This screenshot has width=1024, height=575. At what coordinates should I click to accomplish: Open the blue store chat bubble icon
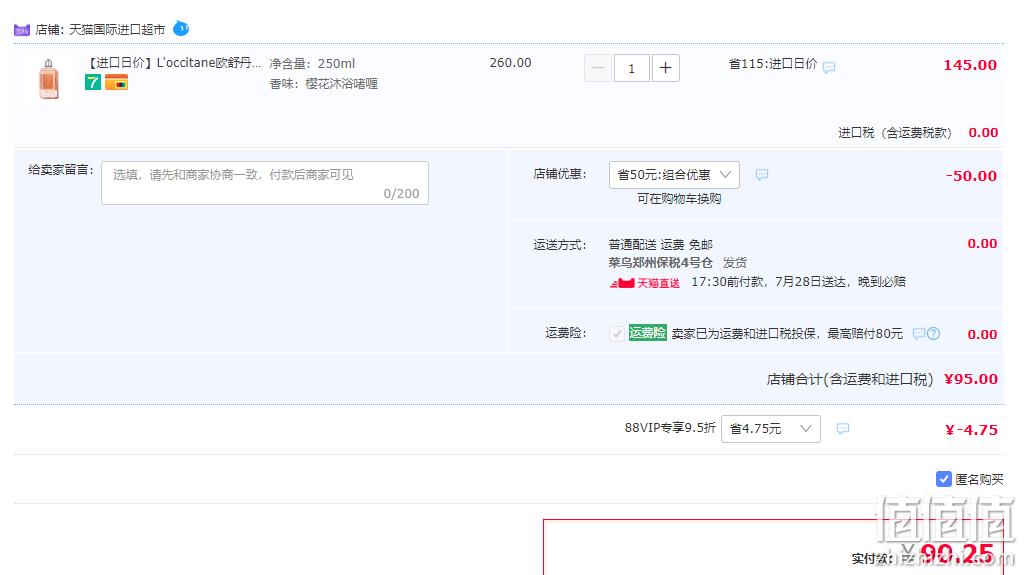181,29
